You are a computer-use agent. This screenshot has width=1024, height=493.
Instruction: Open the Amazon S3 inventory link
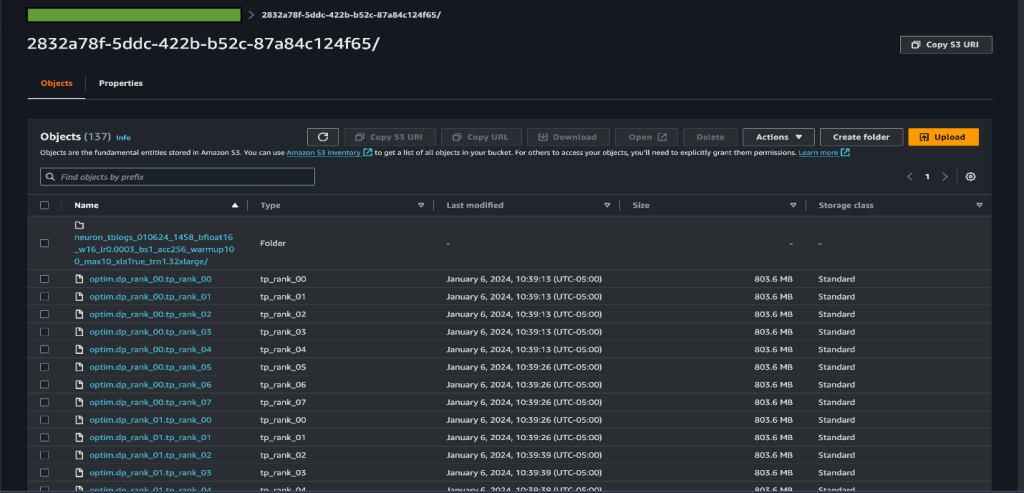coord(324,153)
